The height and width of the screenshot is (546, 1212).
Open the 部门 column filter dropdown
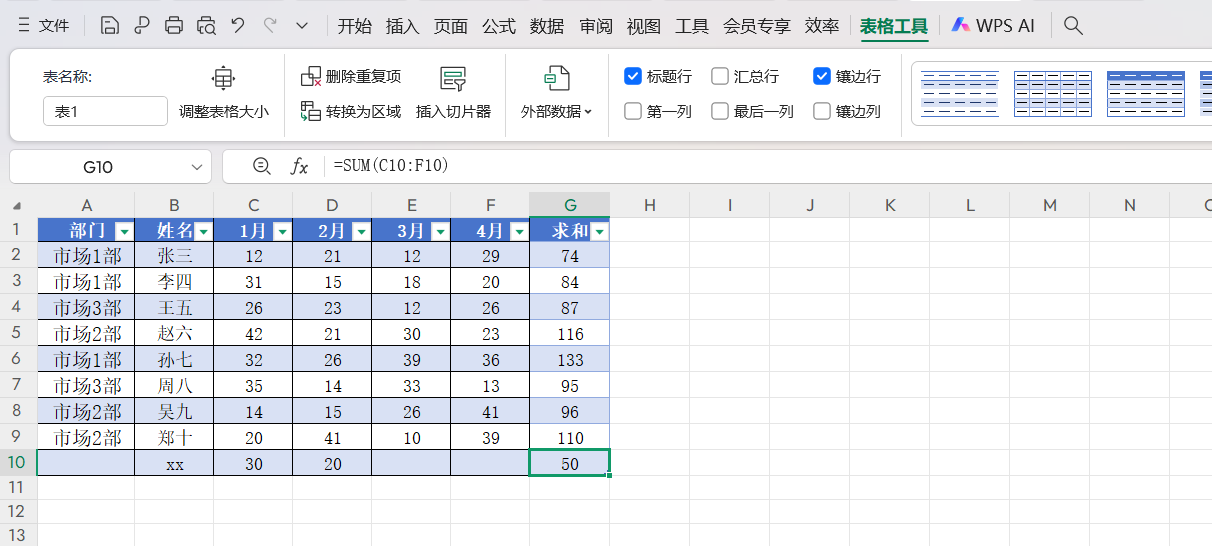pos(124,232)
